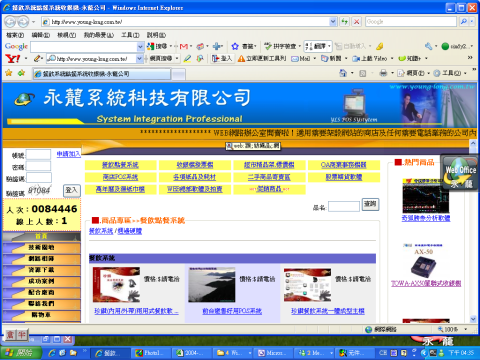
Task: Click the Gmail M icon in Google toolbar
Action: pyautogui.click(x=183, y=46)
